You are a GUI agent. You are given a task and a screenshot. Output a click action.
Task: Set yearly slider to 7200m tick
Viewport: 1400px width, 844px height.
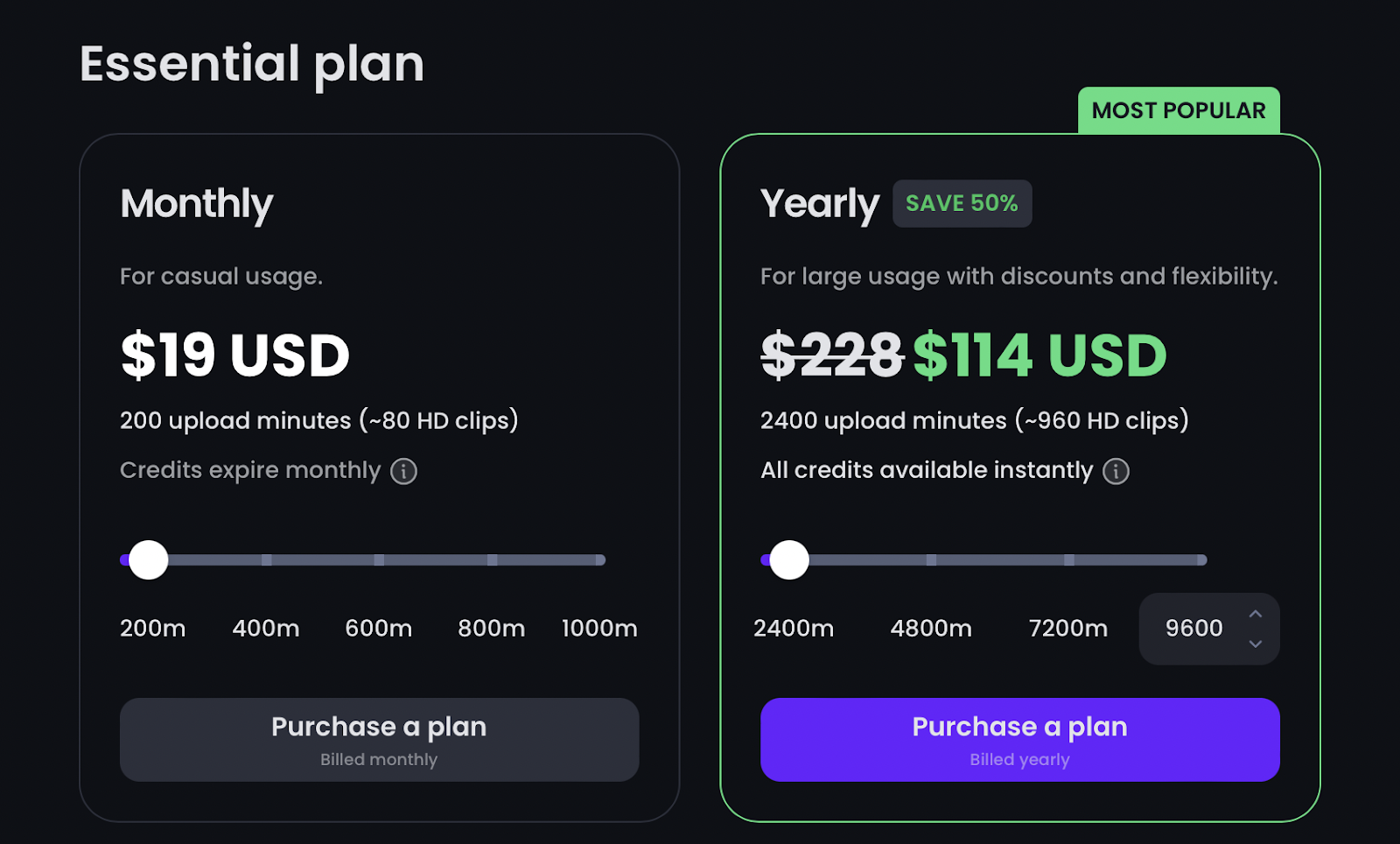(x=1068, y=559)
